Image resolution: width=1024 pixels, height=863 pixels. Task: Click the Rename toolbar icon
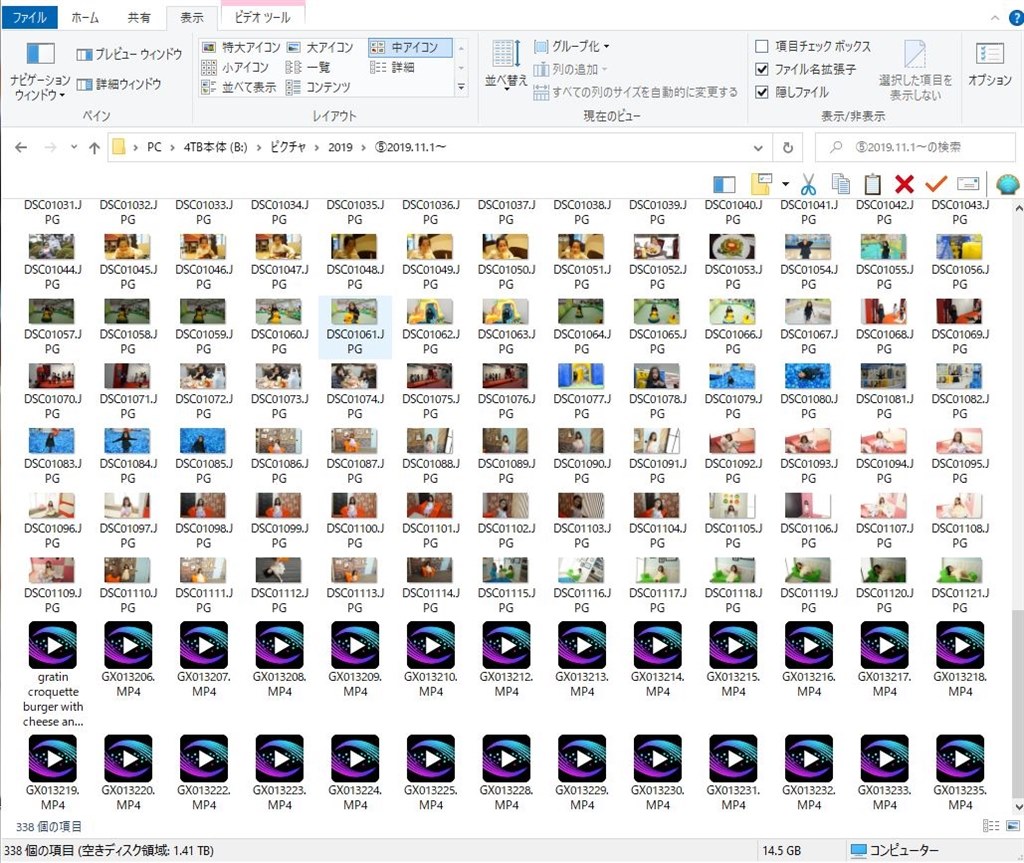(968, 185)
